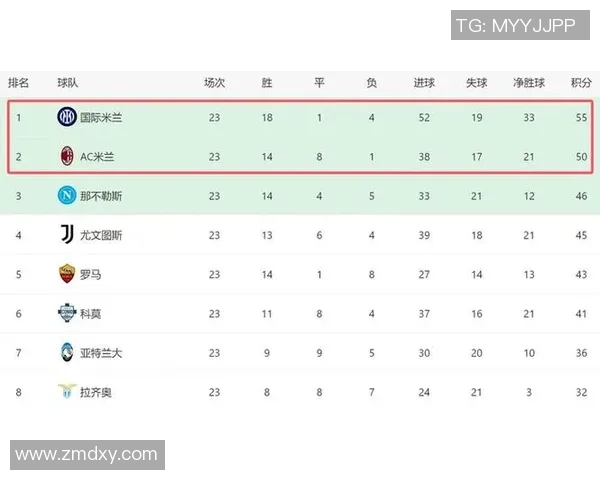The width and height of the screenshot is (600, 480).
Task: Click the Roma club crest
Action: 67,274
